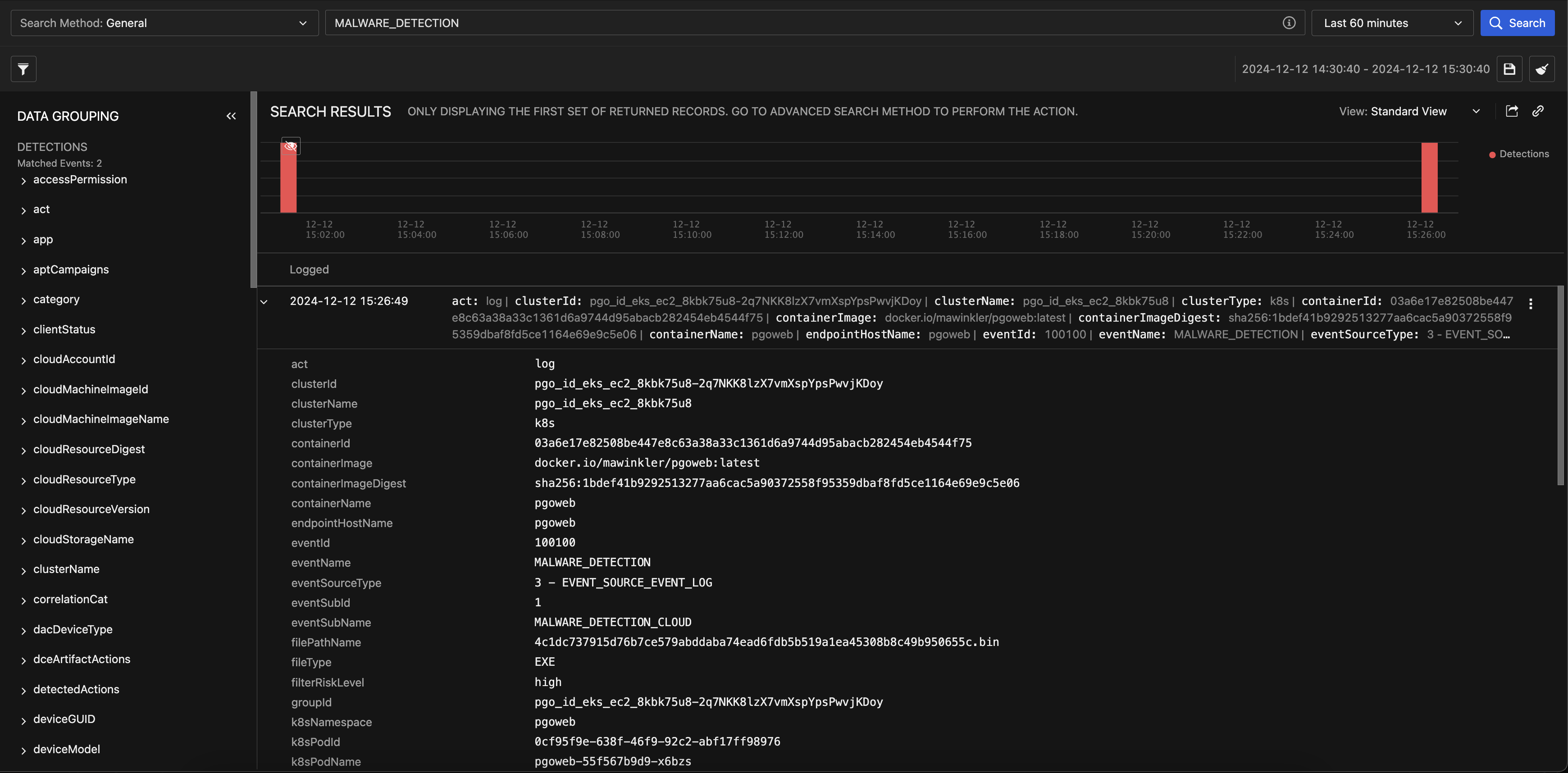The height and width of the screenshot is (773, 1568).
Task: Expand the cloudAccountId group
Action: [x=23, y=361]
